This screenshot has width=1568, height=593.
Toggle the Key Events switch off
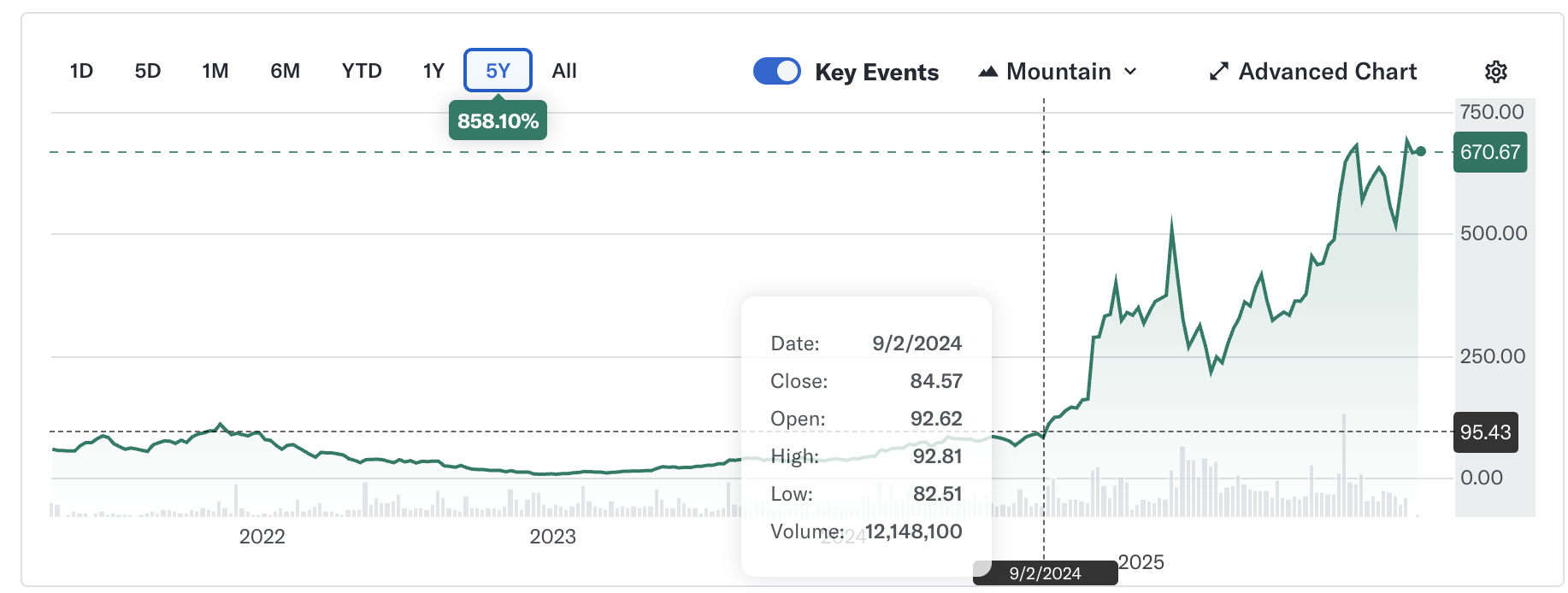[776, 71]
